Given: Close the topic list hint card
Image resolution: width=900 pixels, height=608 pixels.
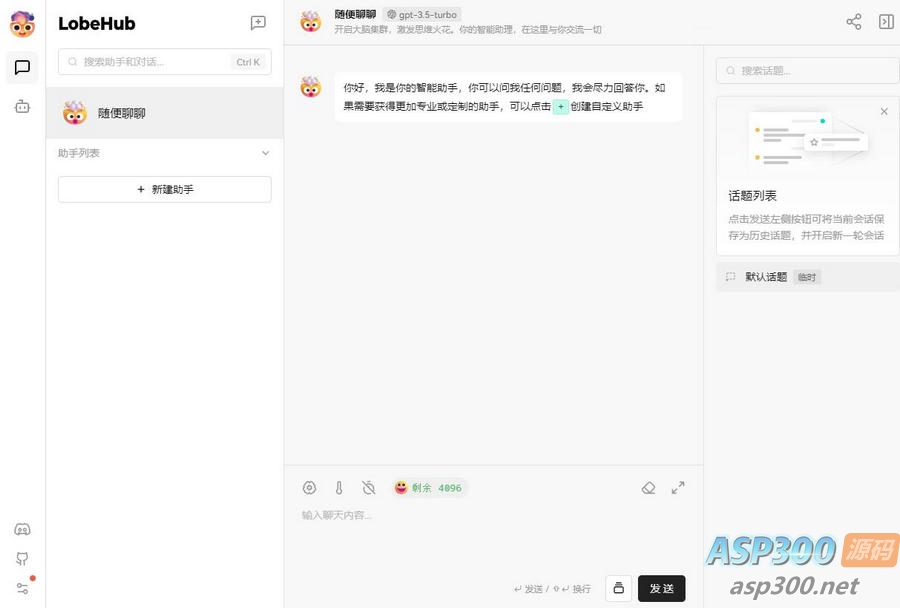Looking at the screenshot, I should pos(884,111).
